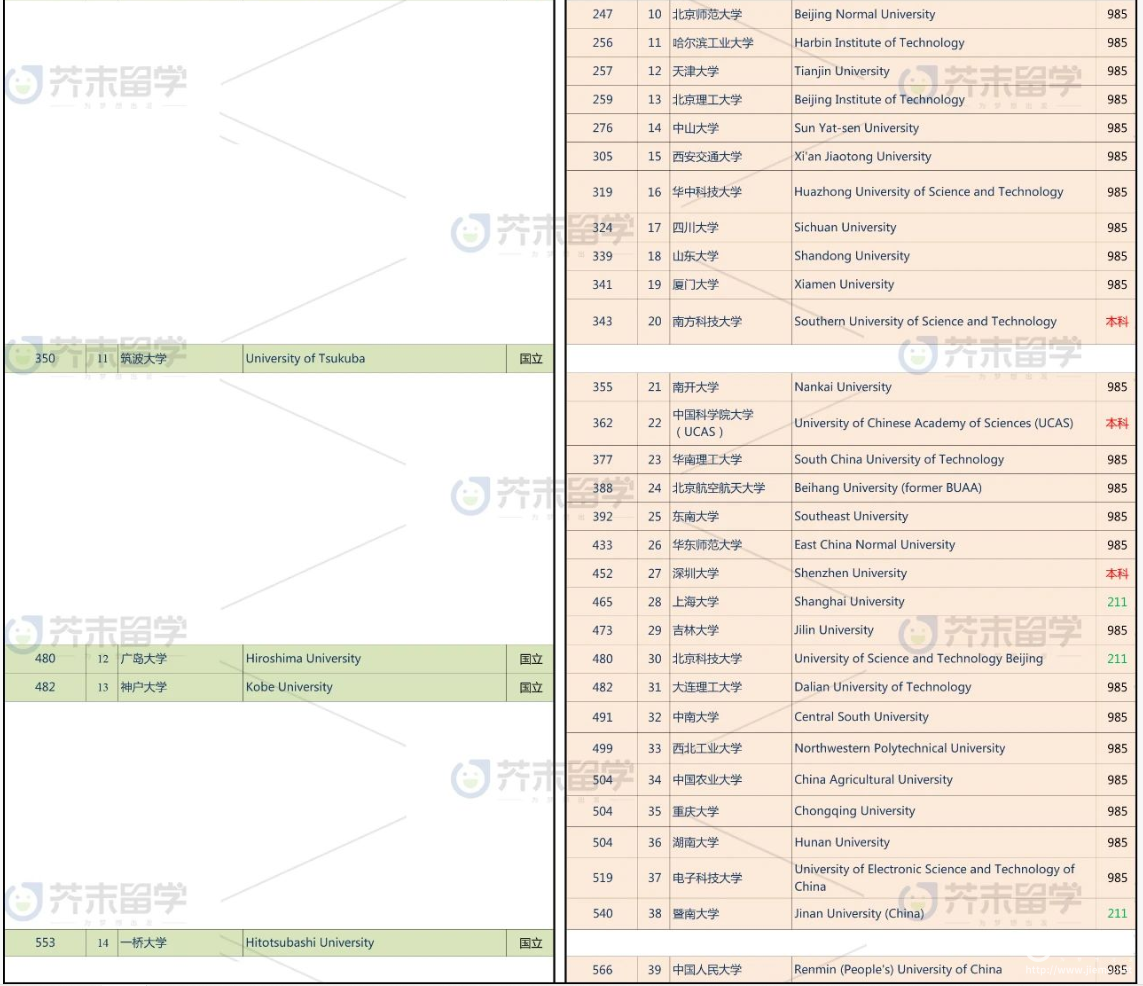
Task: Select the Shenzhen University cell
Action: click(943, 574)
